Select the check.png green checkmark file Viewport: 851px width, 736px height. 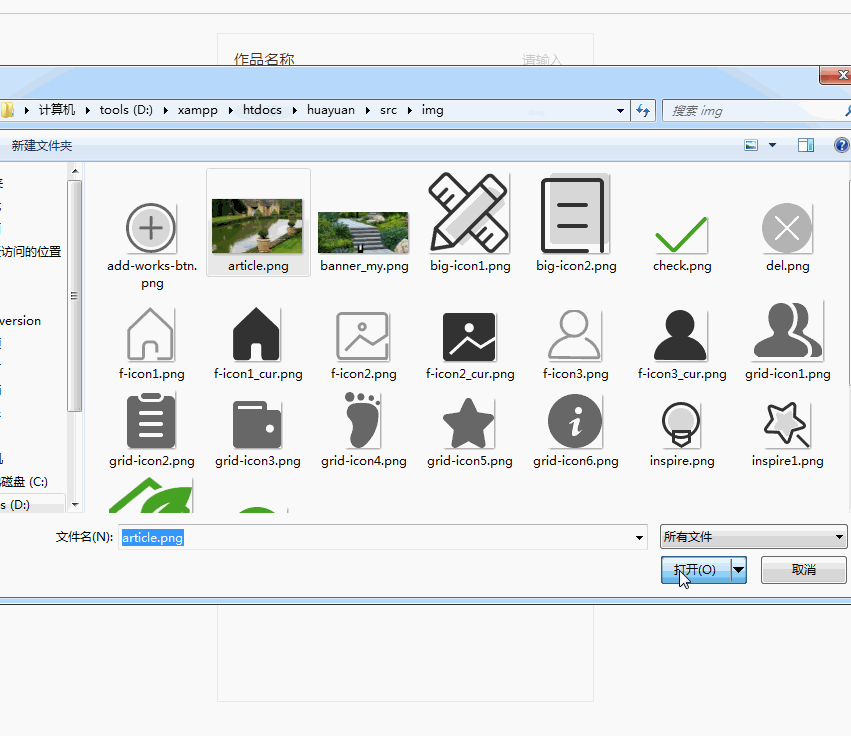682,232
